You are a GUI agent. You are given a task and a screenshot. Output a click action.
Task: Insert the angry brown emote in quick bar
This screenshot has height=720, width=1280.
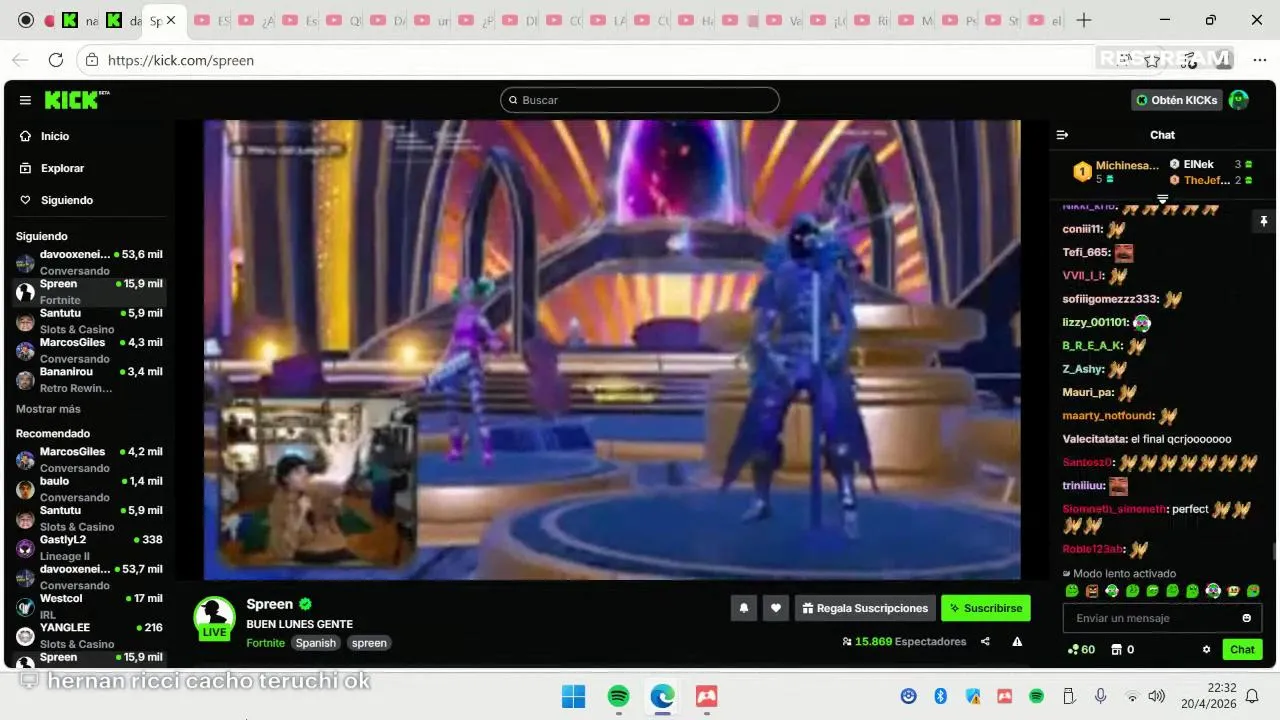coord(1092,591)
